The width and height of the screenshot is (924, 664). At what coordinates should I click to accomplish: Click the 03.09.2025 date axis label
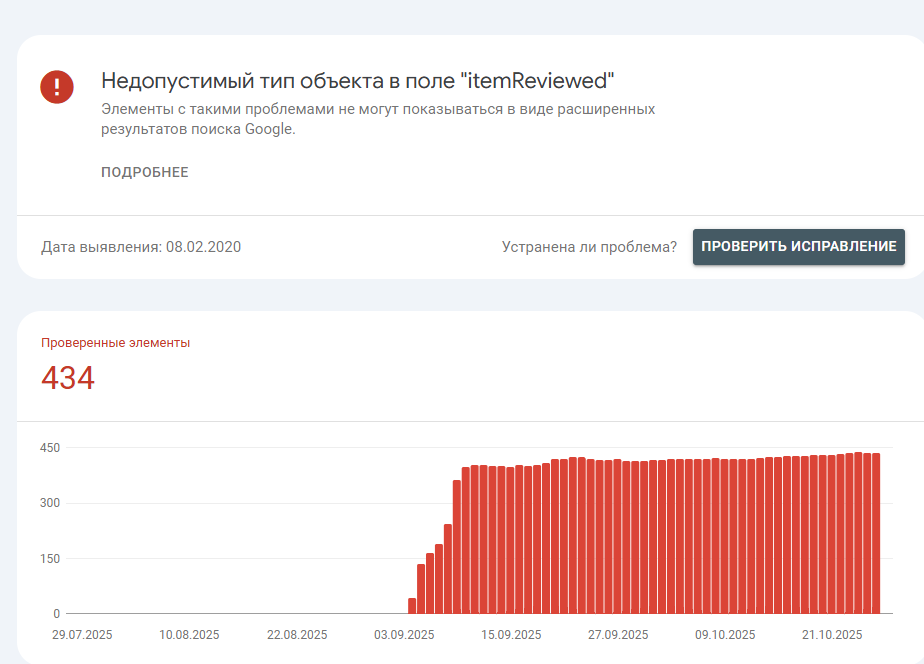click(x=404, y=635)
